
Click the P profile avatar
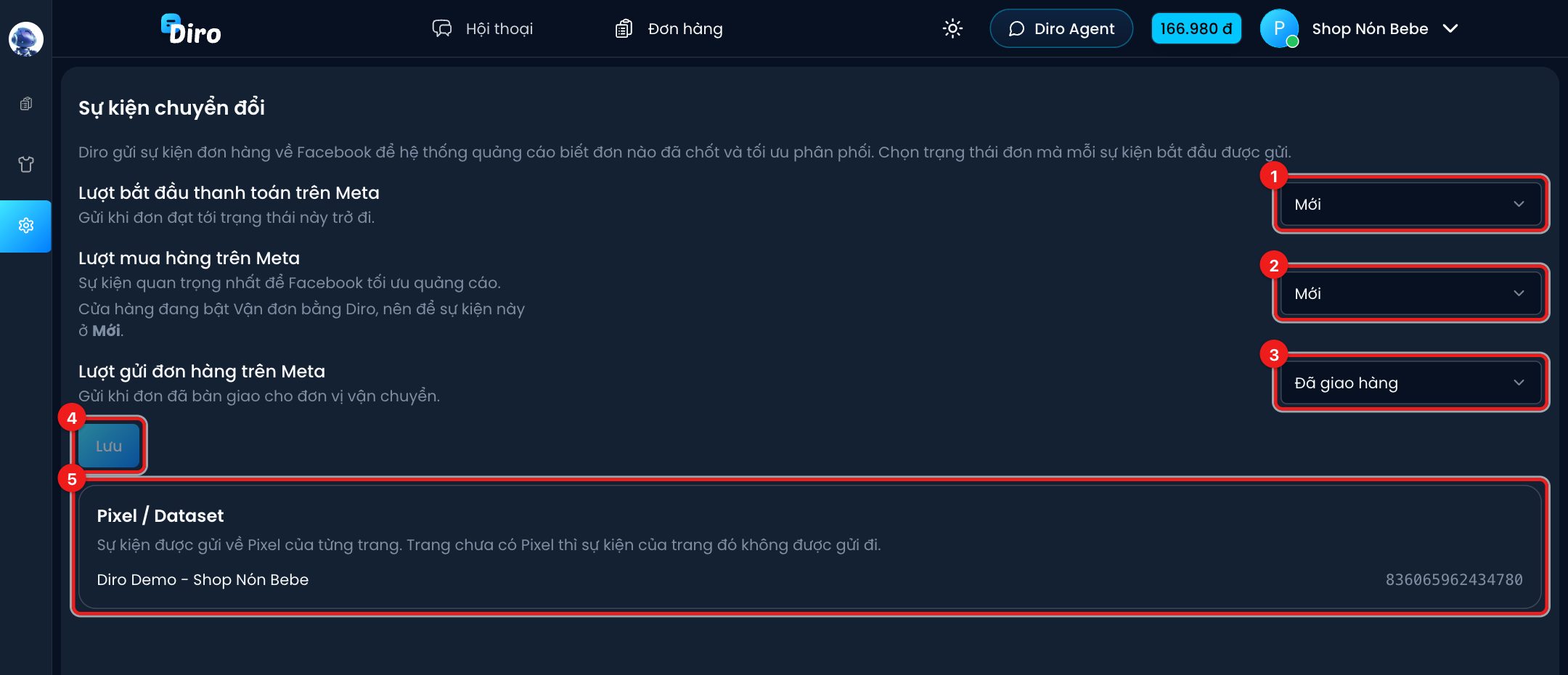[x=1279, y=28]
